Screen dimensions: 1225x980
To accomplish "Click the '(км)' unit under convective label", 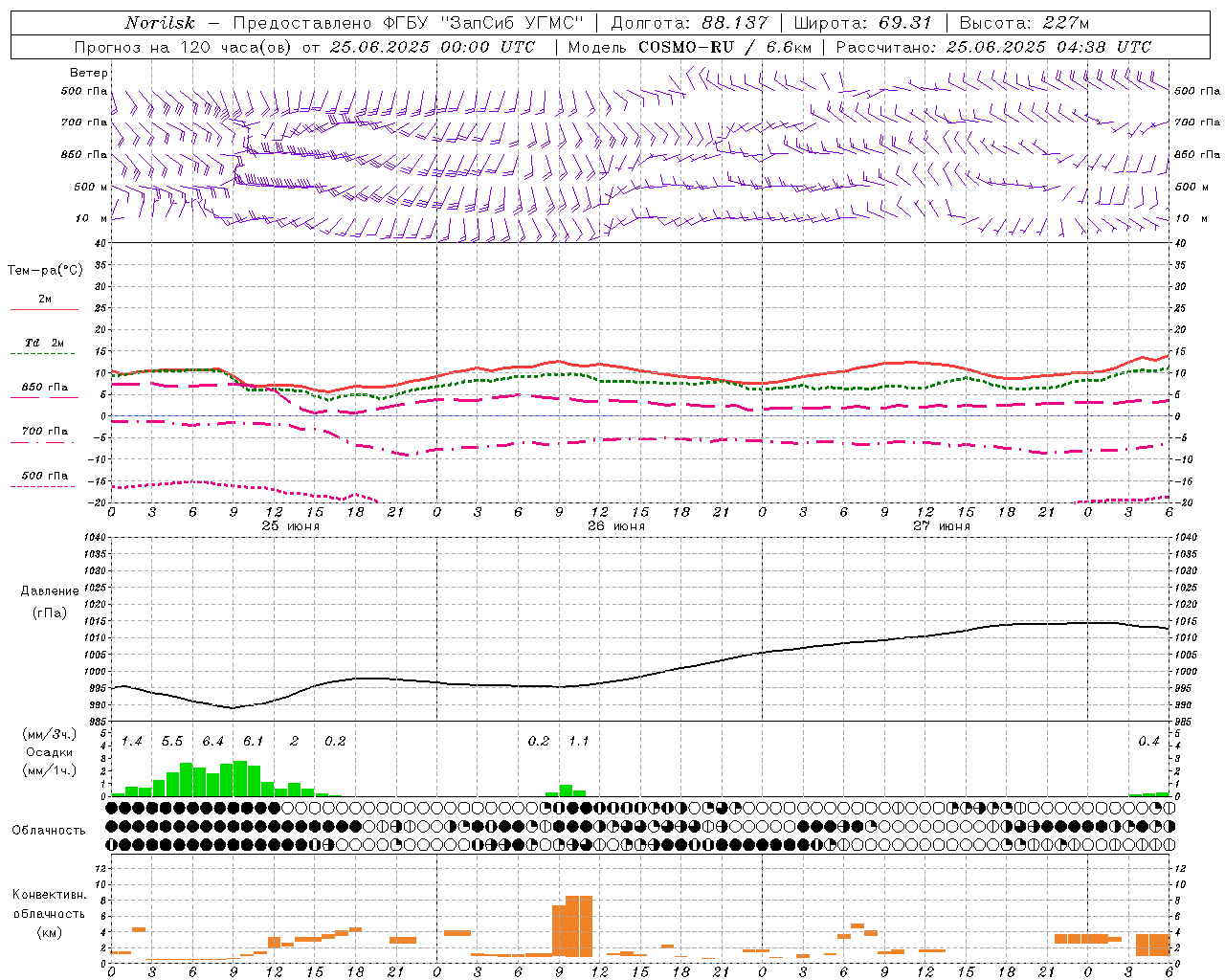I will (x=49, y=932).
